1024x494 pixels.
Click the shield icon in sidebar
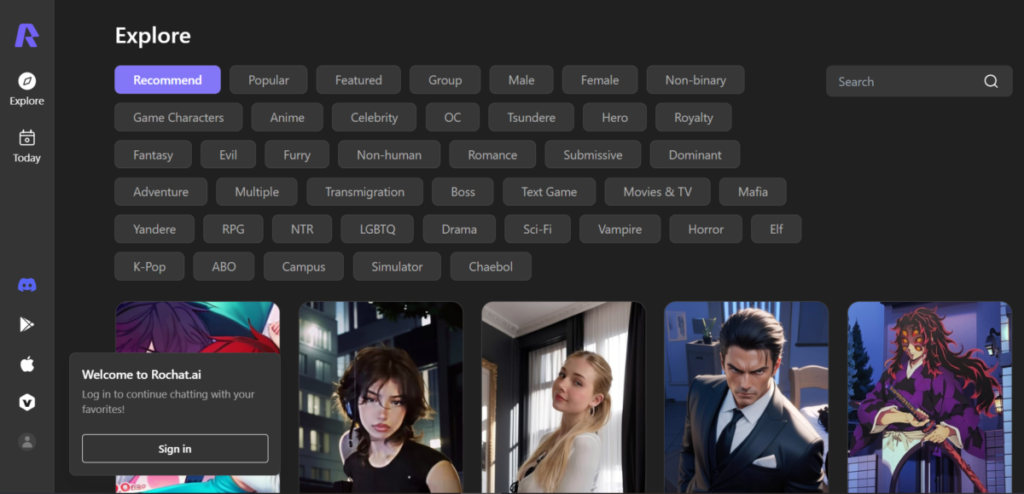(x=27, y=402)
